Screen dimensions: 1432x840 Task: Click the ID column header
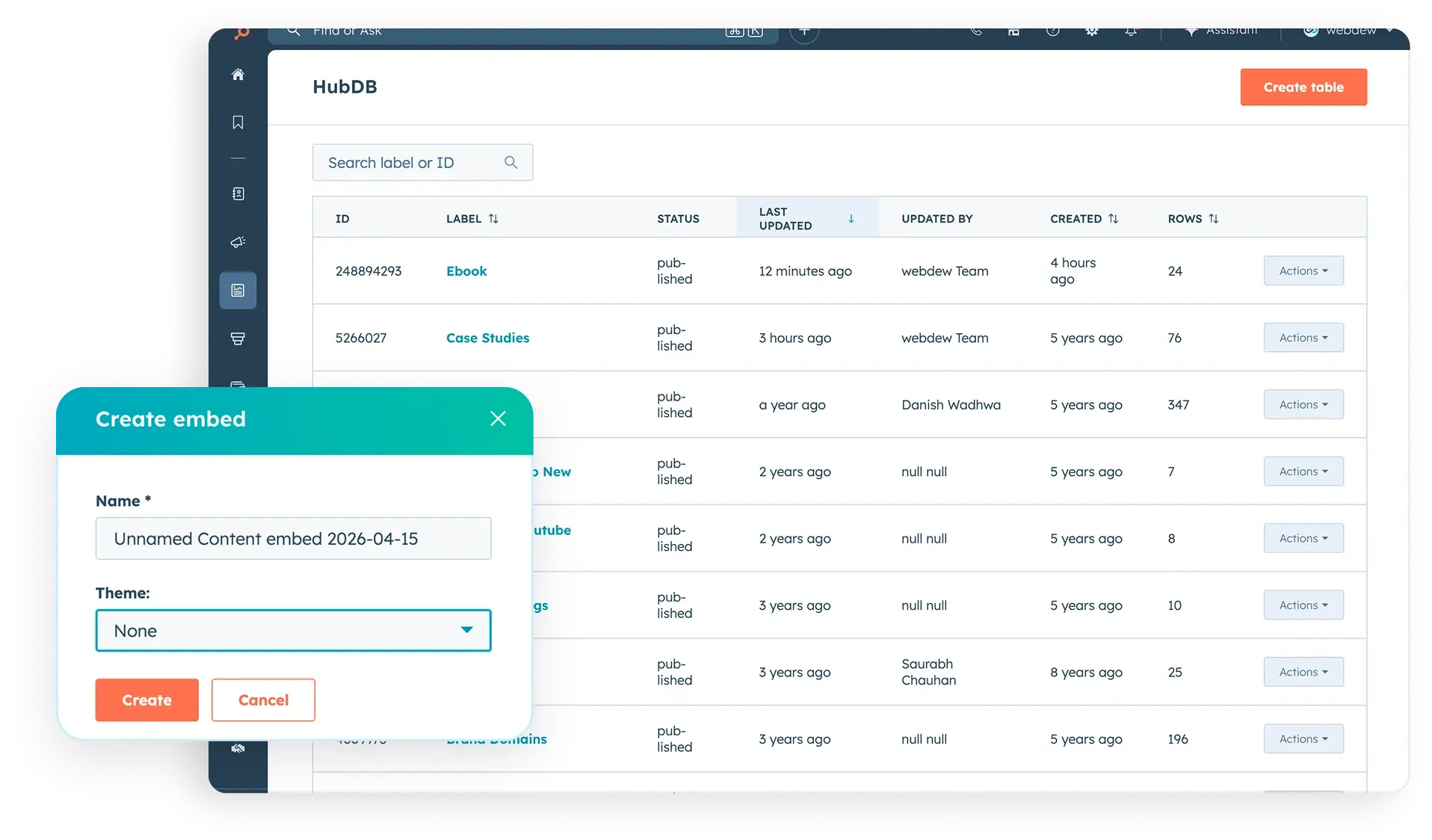click(x=342, y=219)
